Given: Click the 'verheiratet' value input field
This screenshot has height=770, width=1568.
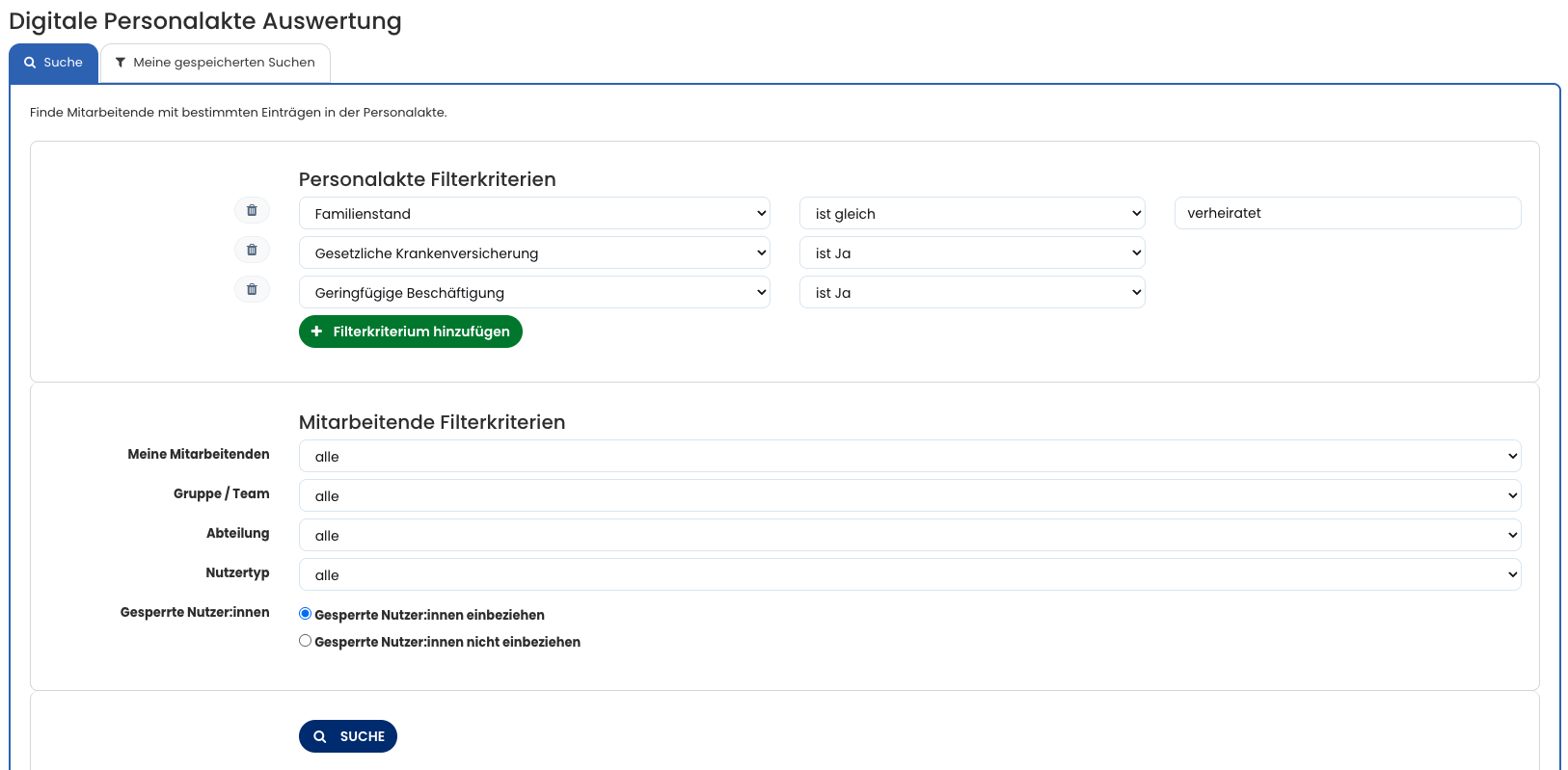Looking at the screenshot, I should click(1347, 213).
